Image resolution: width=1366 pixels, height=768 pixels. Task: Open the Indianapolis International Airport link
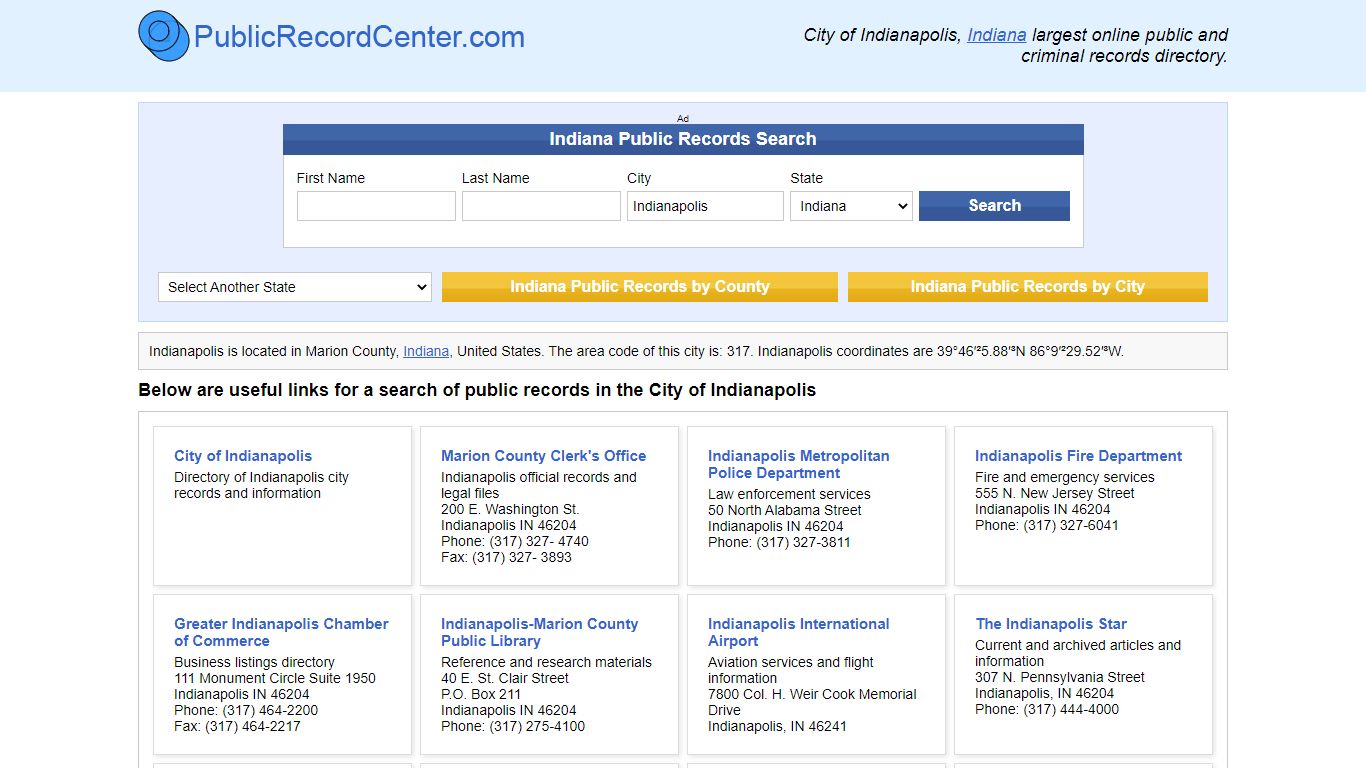(x=798, y=632)
